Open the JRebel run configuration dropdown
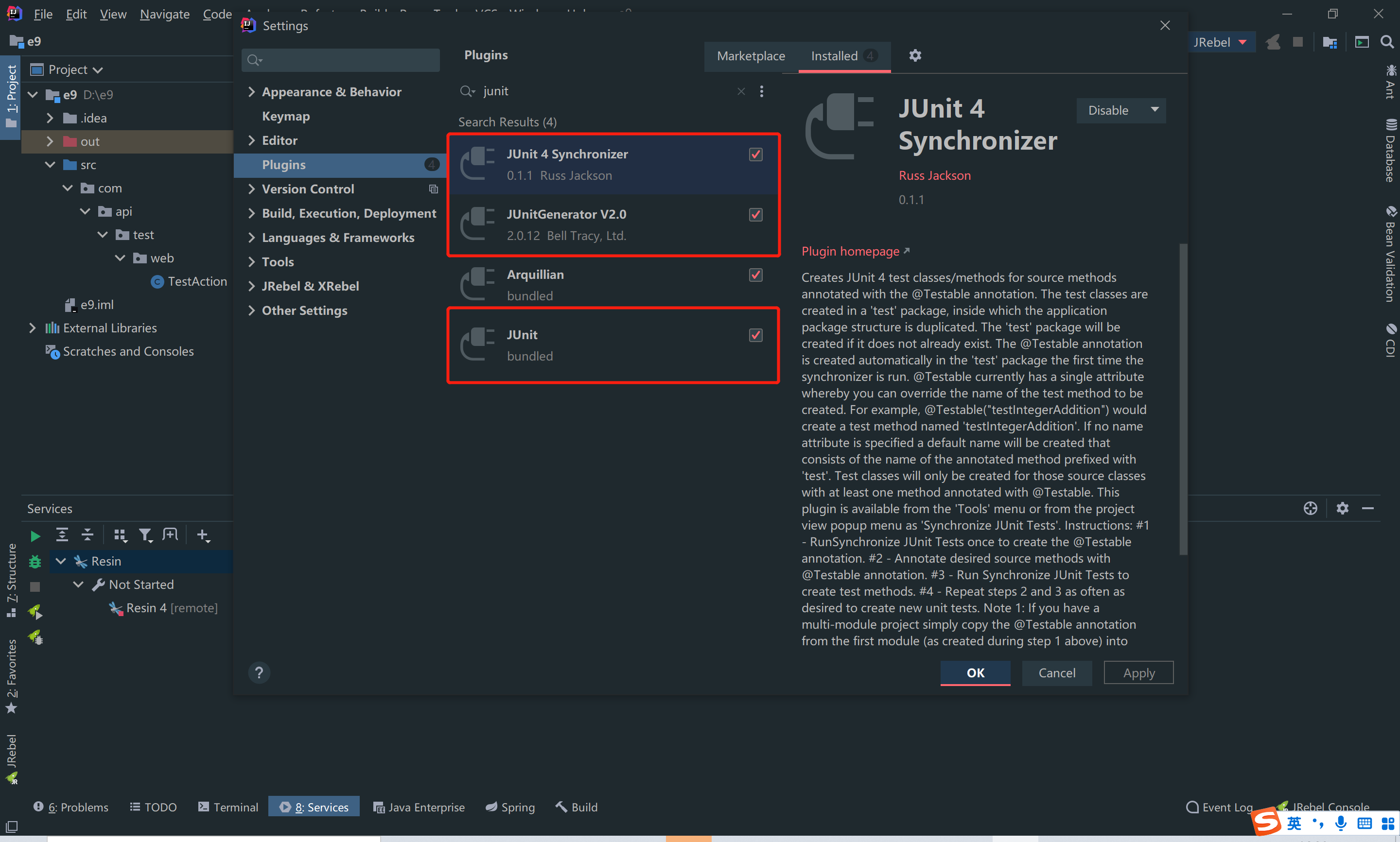1400x842 pixels. click(1220, 42)
